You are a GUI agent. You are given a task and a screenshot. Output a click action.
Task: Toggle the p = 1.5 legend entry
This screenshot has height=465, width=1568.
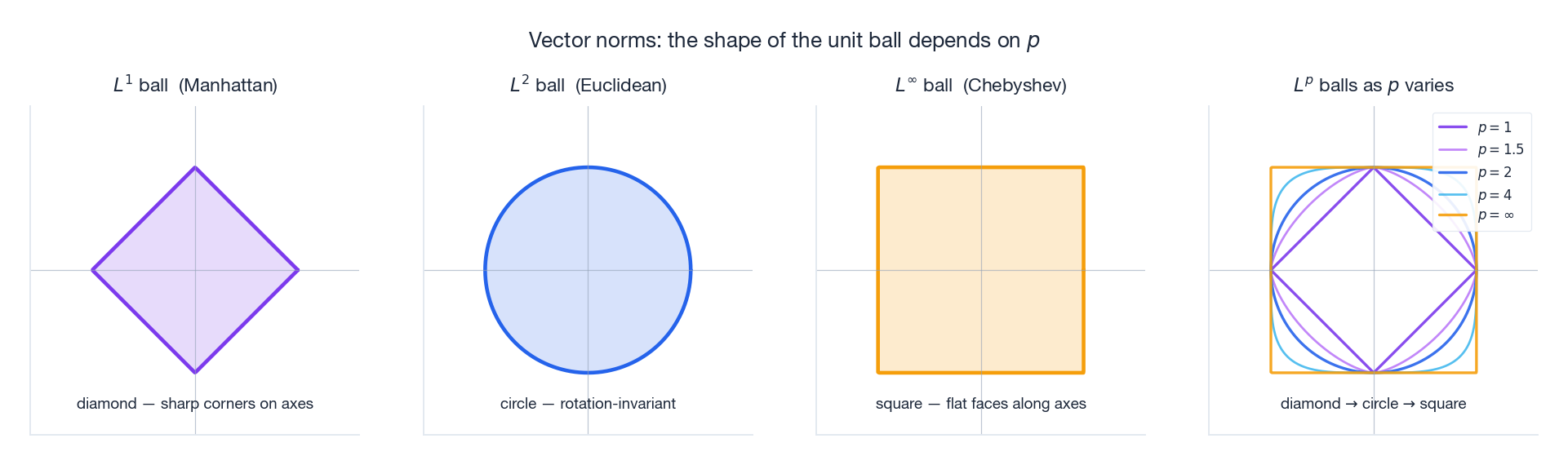1481,149
